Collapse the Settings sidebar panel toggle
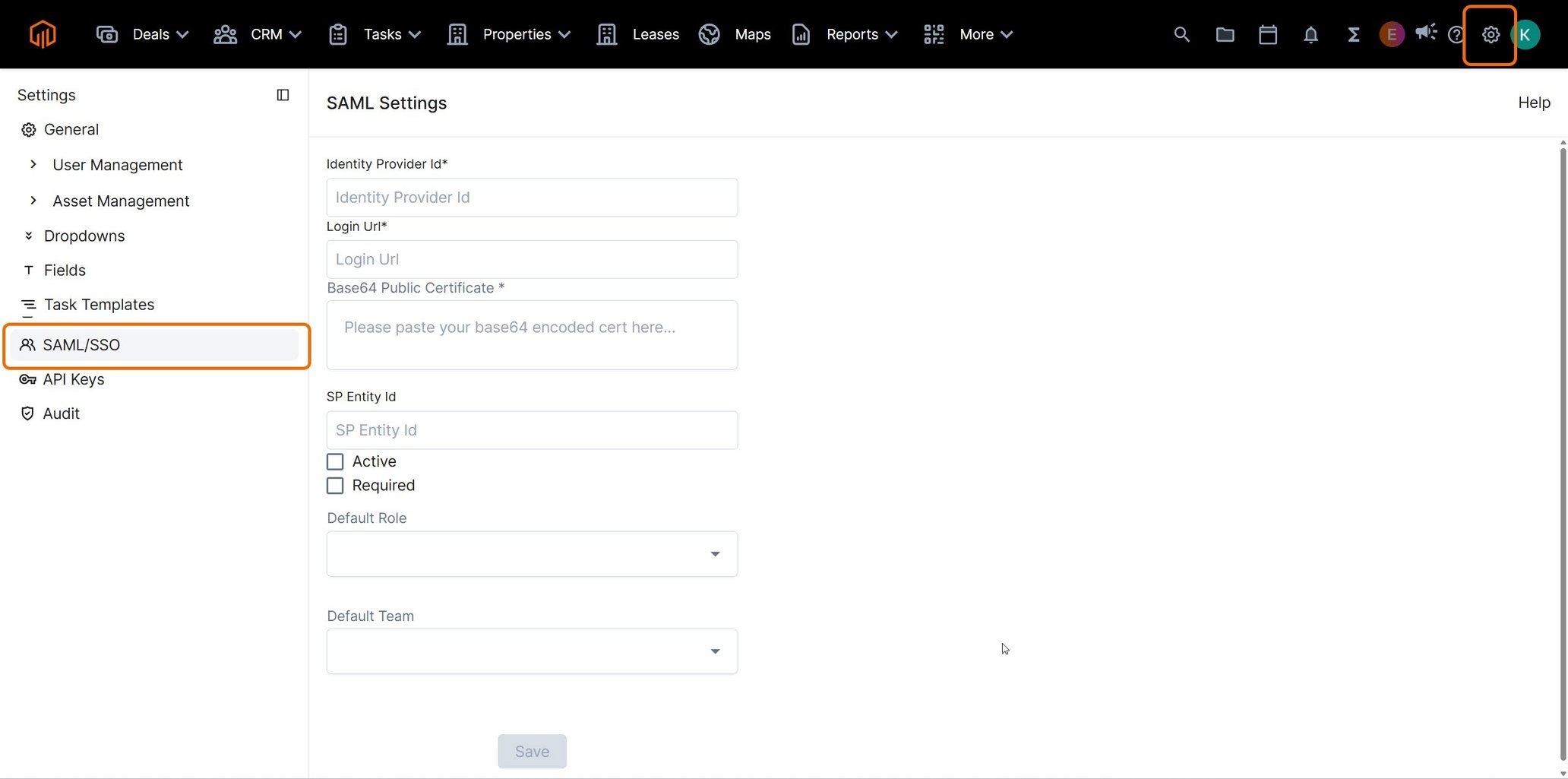The image size is (1568, 779). [283, 94]
